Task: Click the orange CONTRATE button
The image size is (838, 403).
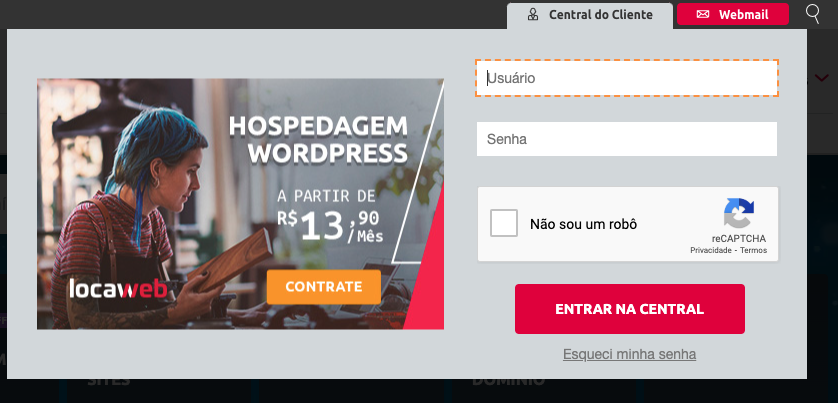Action: tap(324, 287)
